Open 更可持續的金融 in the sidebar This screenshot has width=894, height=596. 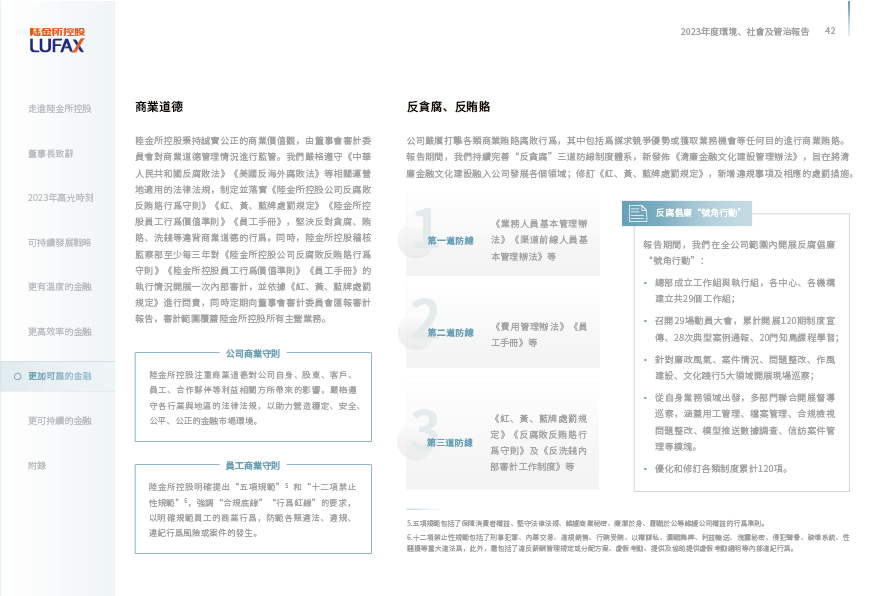[60, 421]
